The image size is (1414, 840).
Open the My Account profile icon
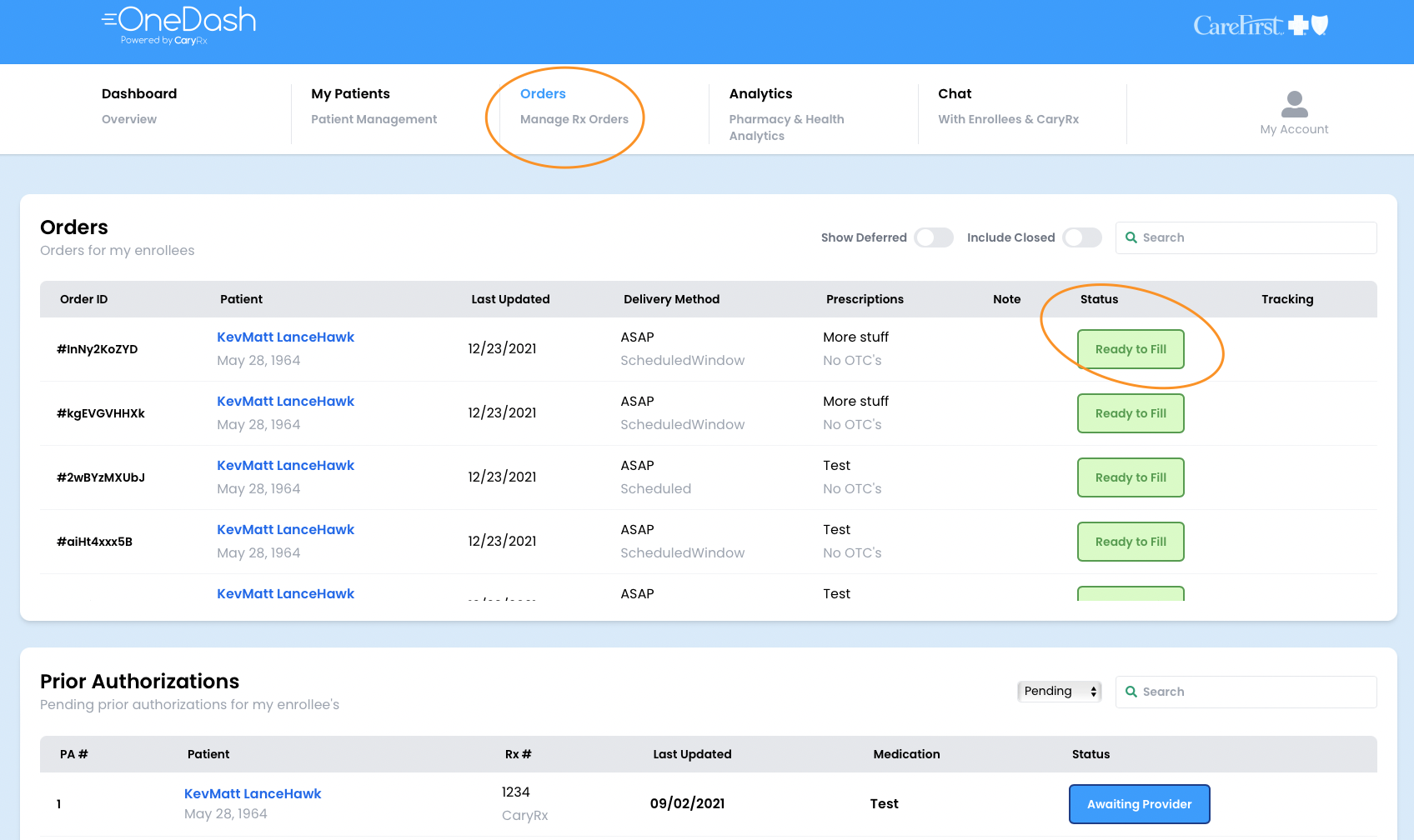coord(1294,104)
